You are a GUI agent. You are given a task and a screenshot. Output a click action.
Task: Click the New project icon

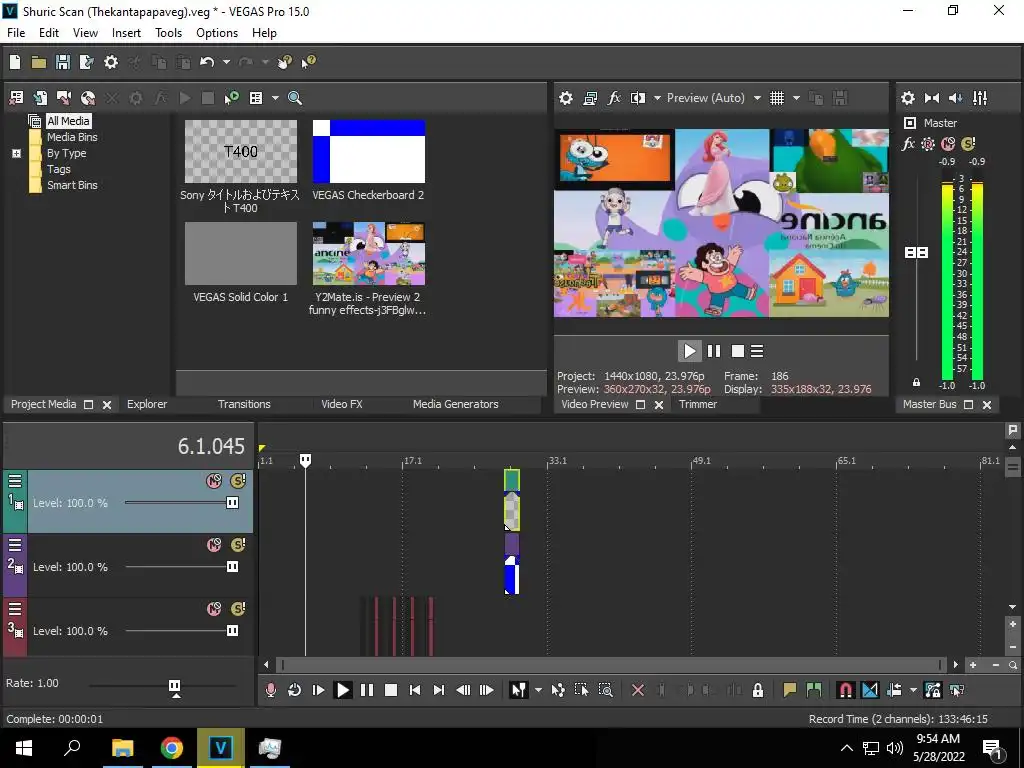(x=15, y=62)
